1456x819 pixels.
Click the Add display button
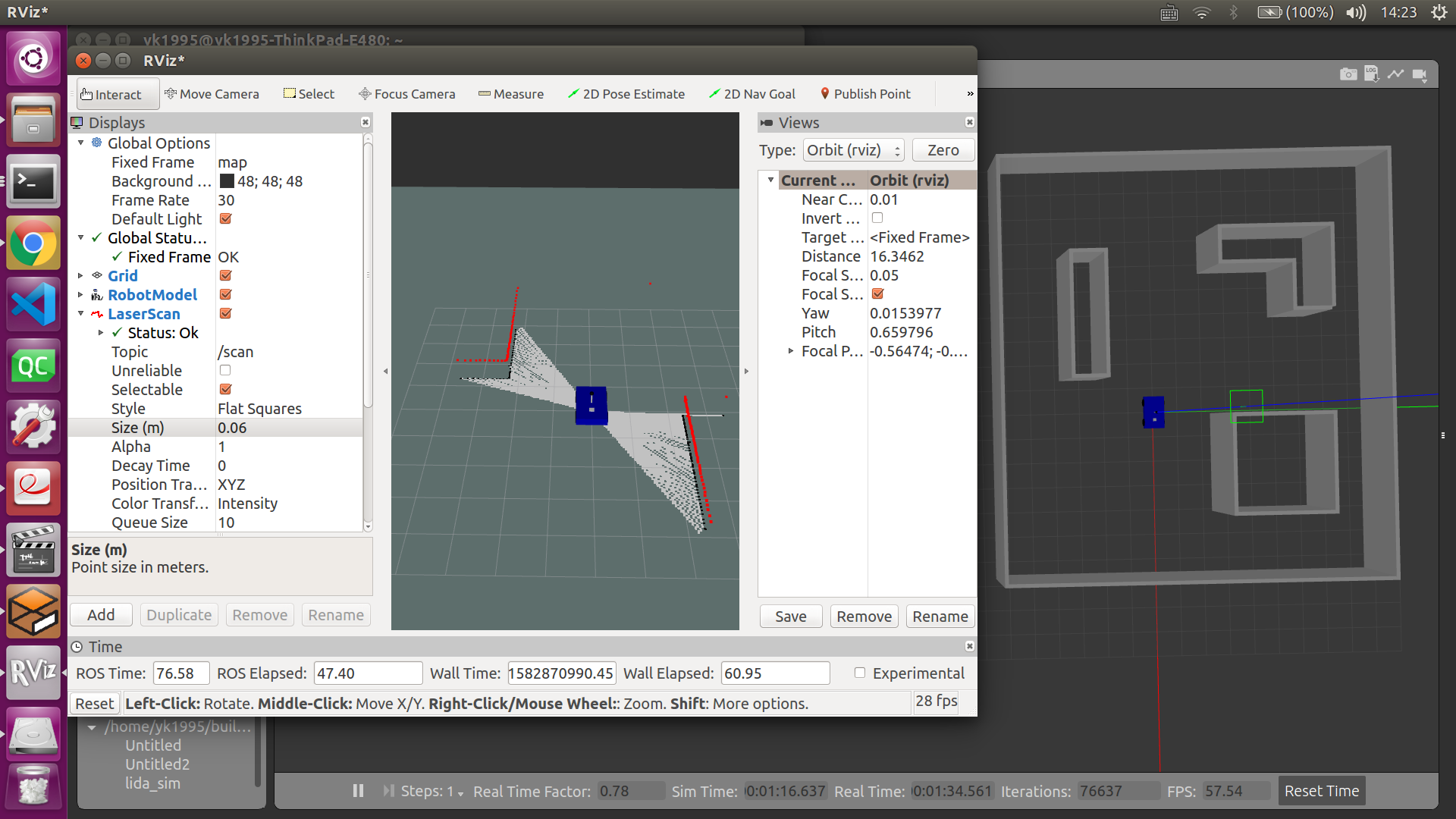click(x=101, y=615)
